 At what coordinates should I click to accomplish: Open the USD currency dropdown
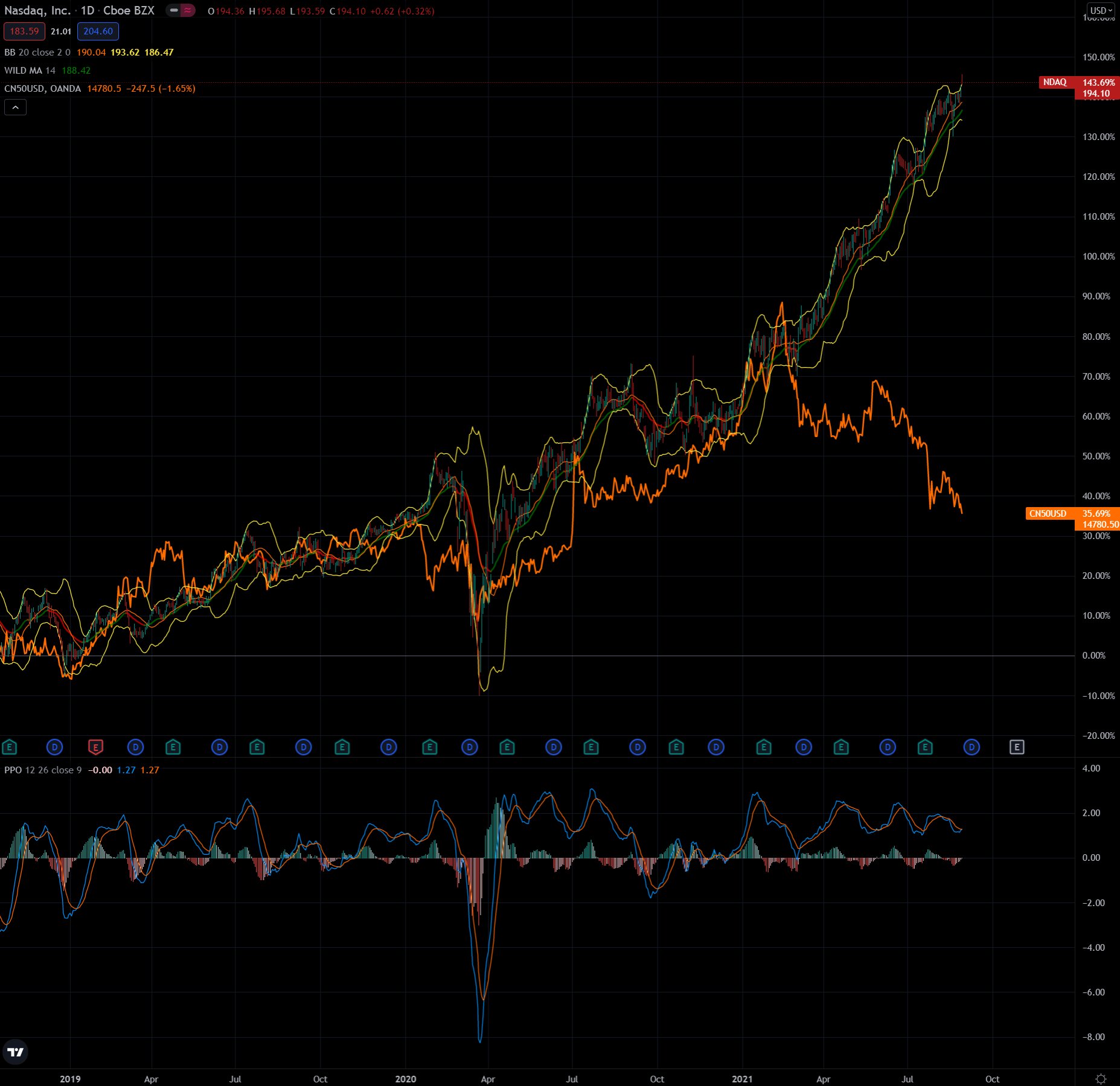[1101, 10]
